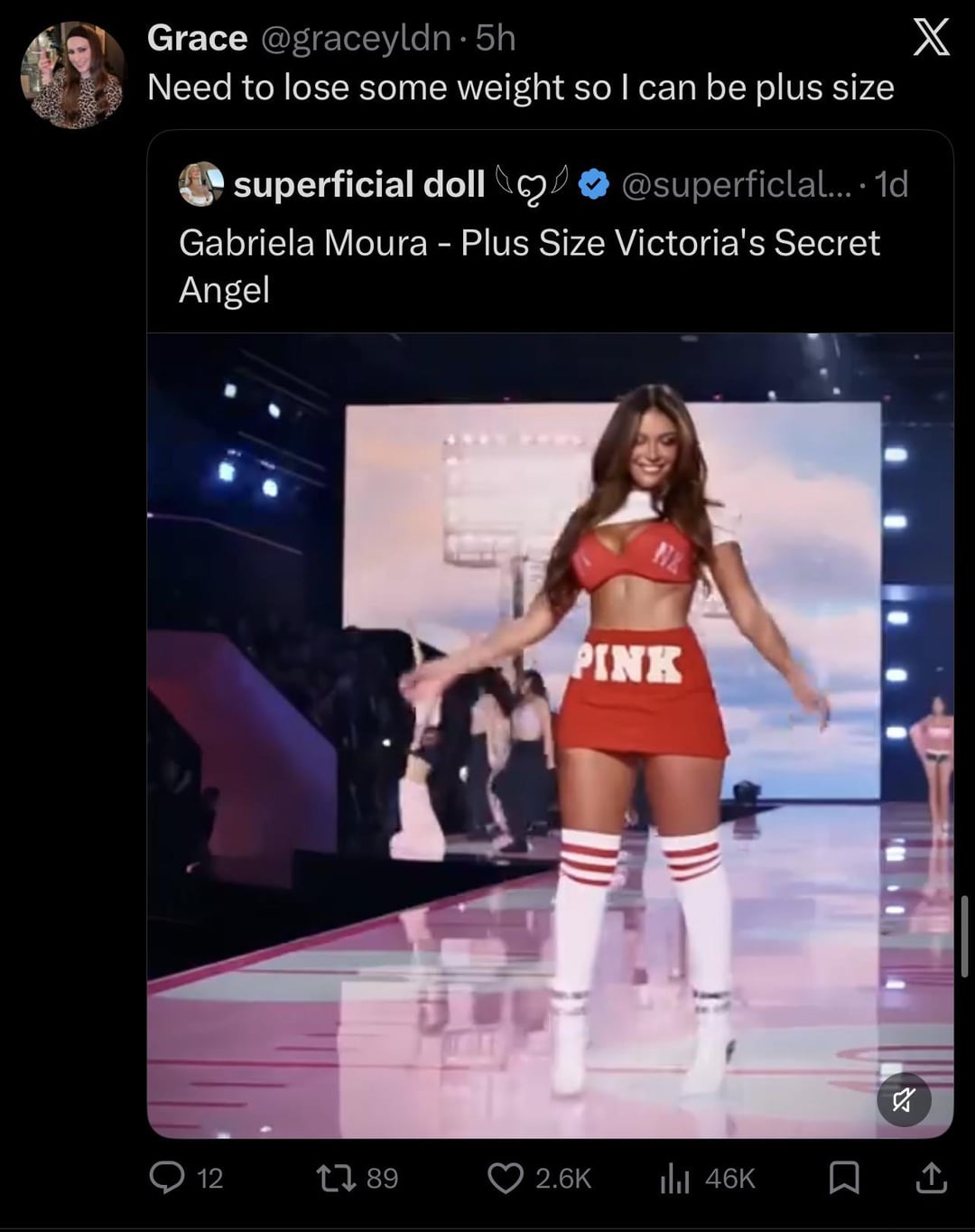
Task: Unmute the video with the speaker toggle
Action: coord(904,1099)
